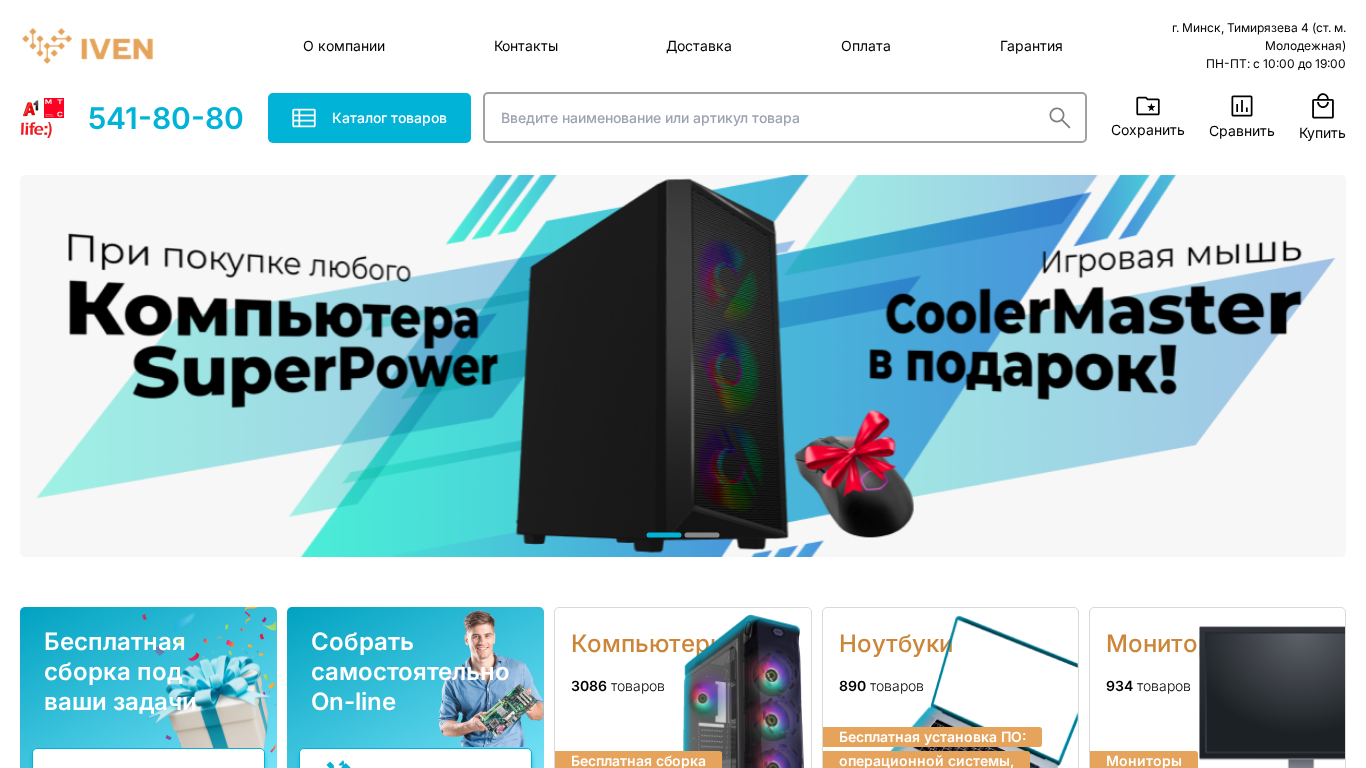Open the Каталог товаров menu button
This screenshot has height=768, width=1366.
[369, 118]
